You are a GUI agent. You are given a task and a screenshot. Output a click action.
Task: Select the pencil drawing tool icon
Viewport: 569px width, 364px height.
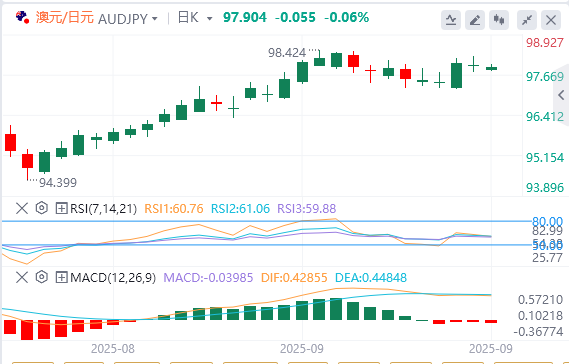(x=475, y=20)
